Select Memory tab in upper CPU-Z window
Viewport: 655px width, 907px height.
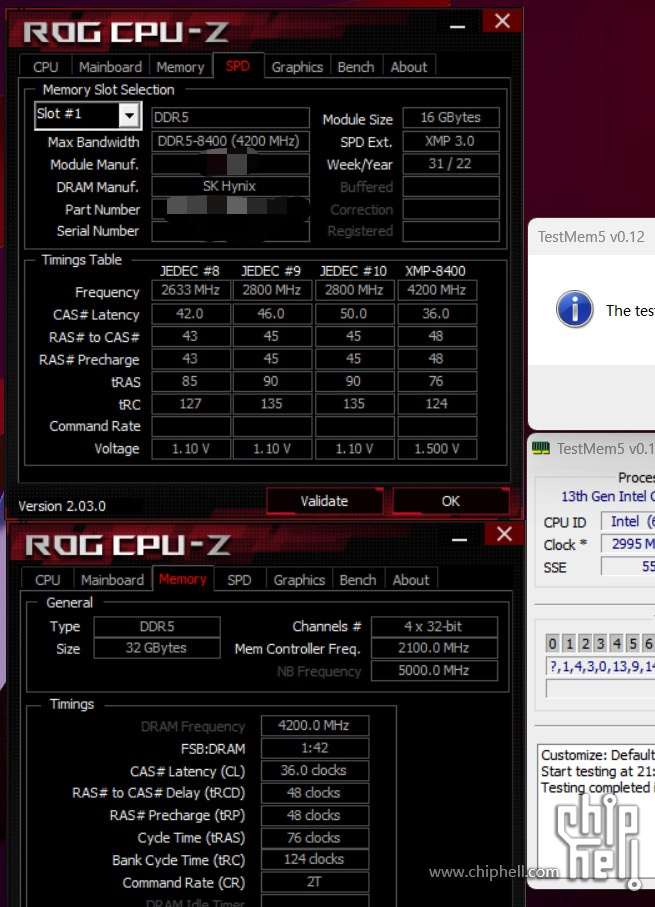tap(180, 67)
